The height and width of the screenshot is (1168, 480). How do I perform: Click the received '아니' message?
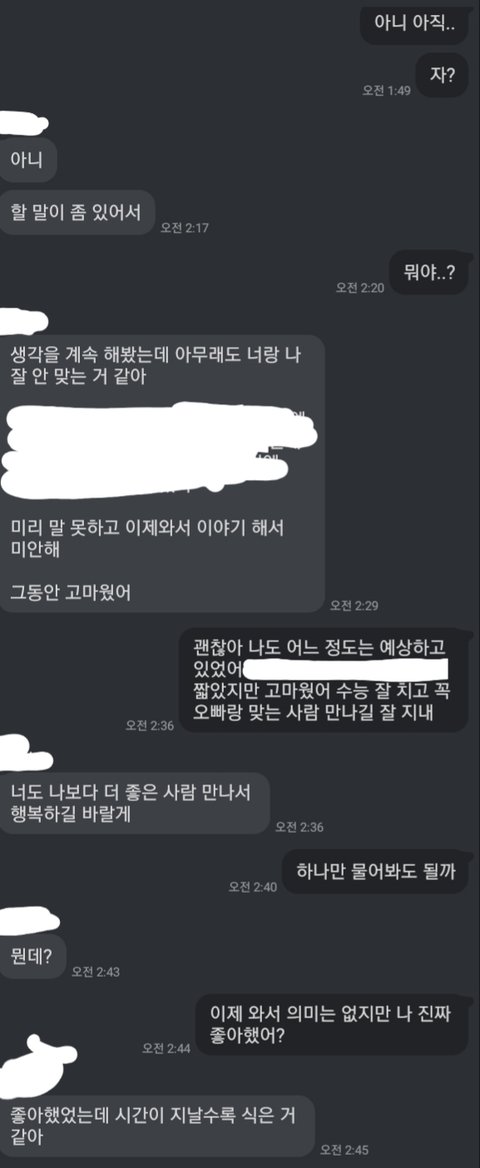[x=28, y=159]
